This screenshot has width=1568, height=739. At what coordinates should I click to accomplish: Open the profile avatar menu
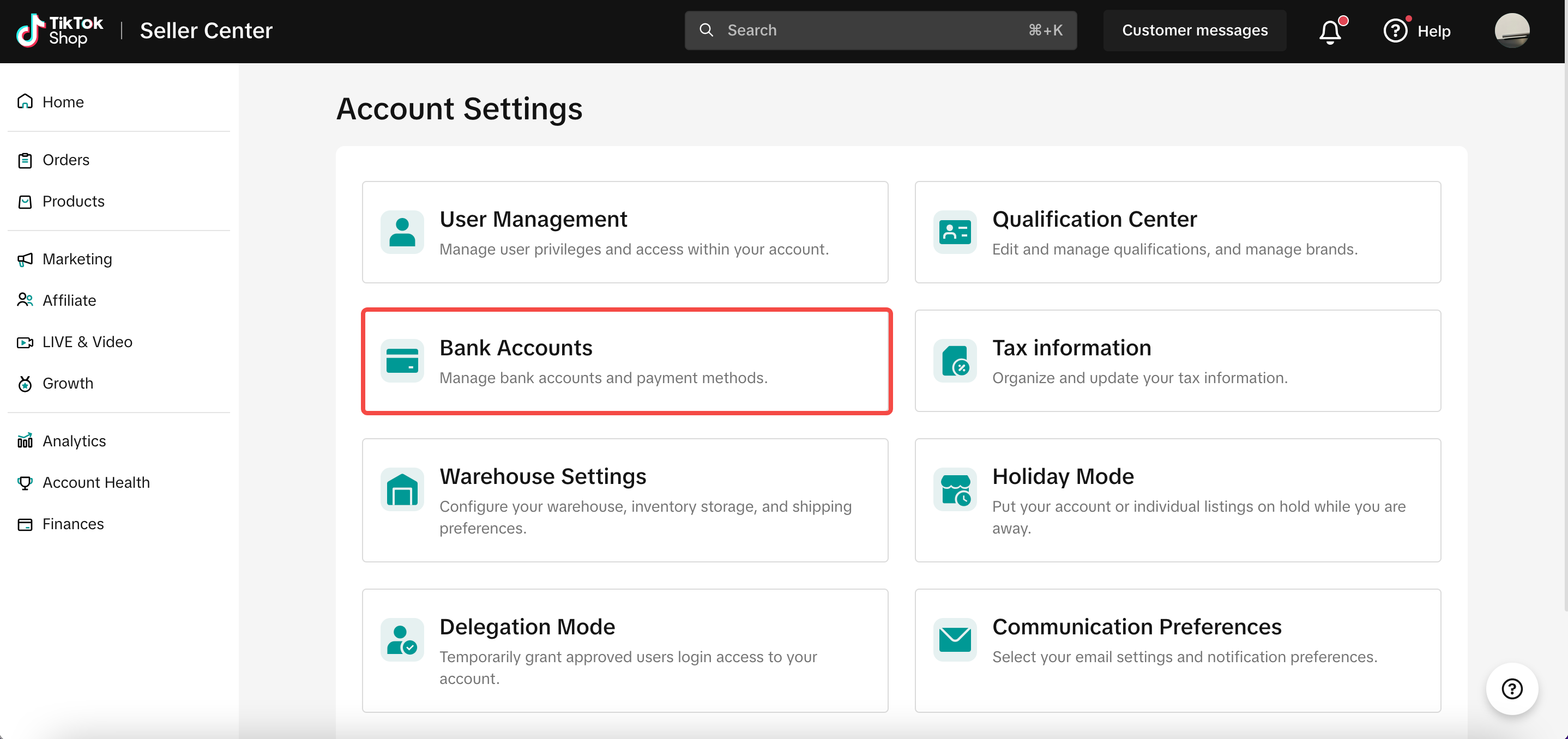coord(1511,31)
